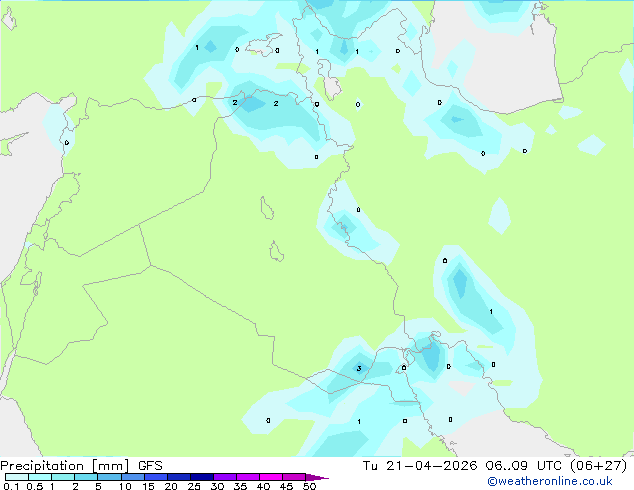Select the 5–10 mm blue legend swatch
The image size is (634, 490).
[109, 477]
